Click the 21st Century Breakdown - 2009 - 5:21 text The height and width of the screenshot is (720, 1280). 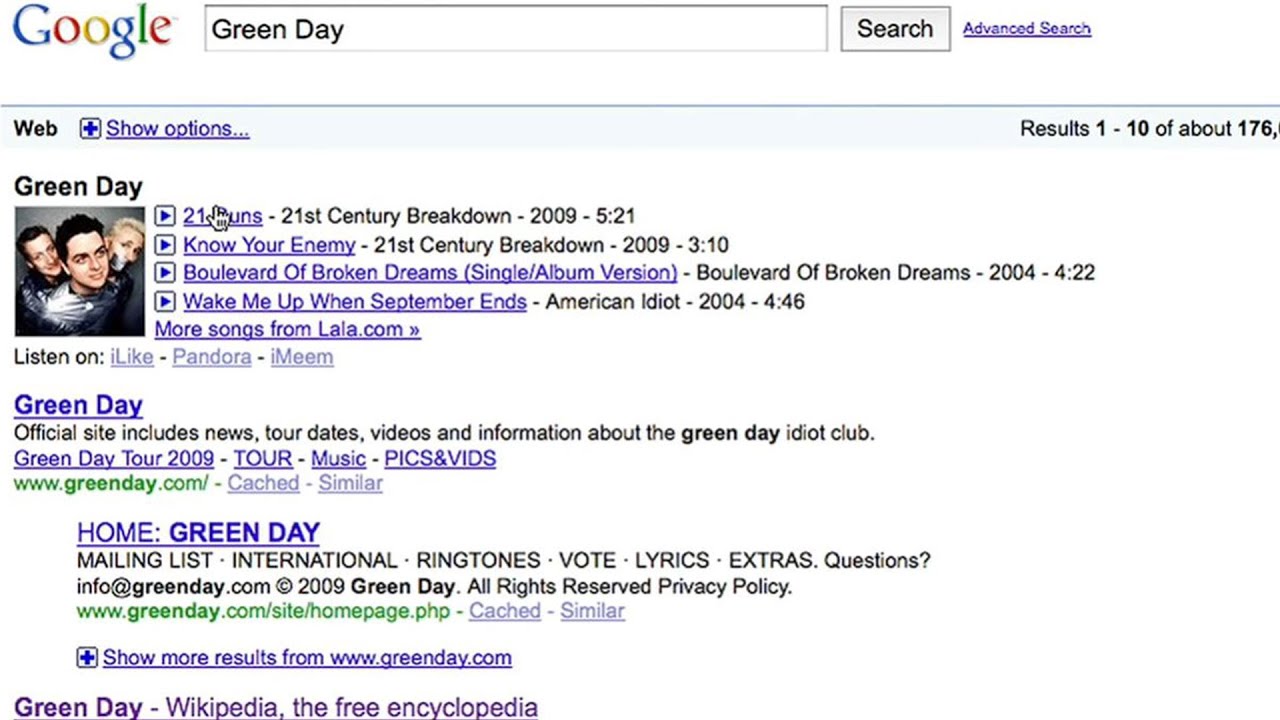[458, 215]
